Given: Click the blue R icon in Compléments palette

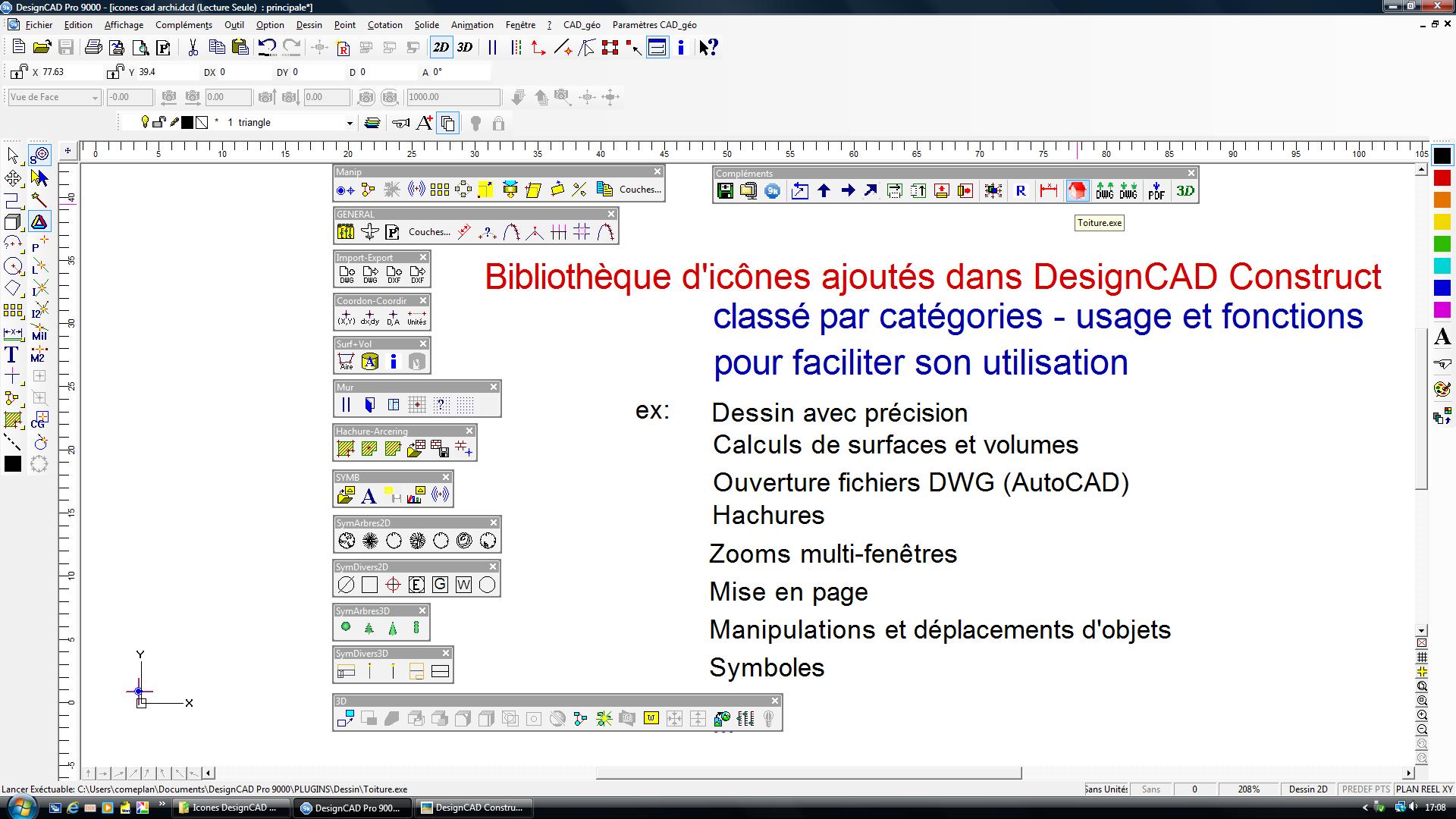Looking at the screenshot, I should pyautogui.click(x=1021, y=190).
